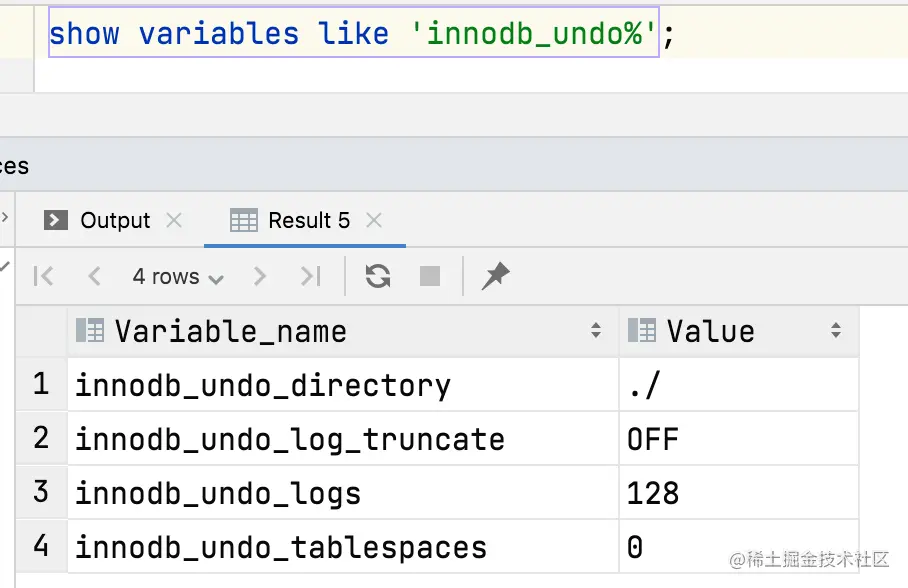Select the Result 5 tab
This screenshot has width=908, height=588.
308,220
